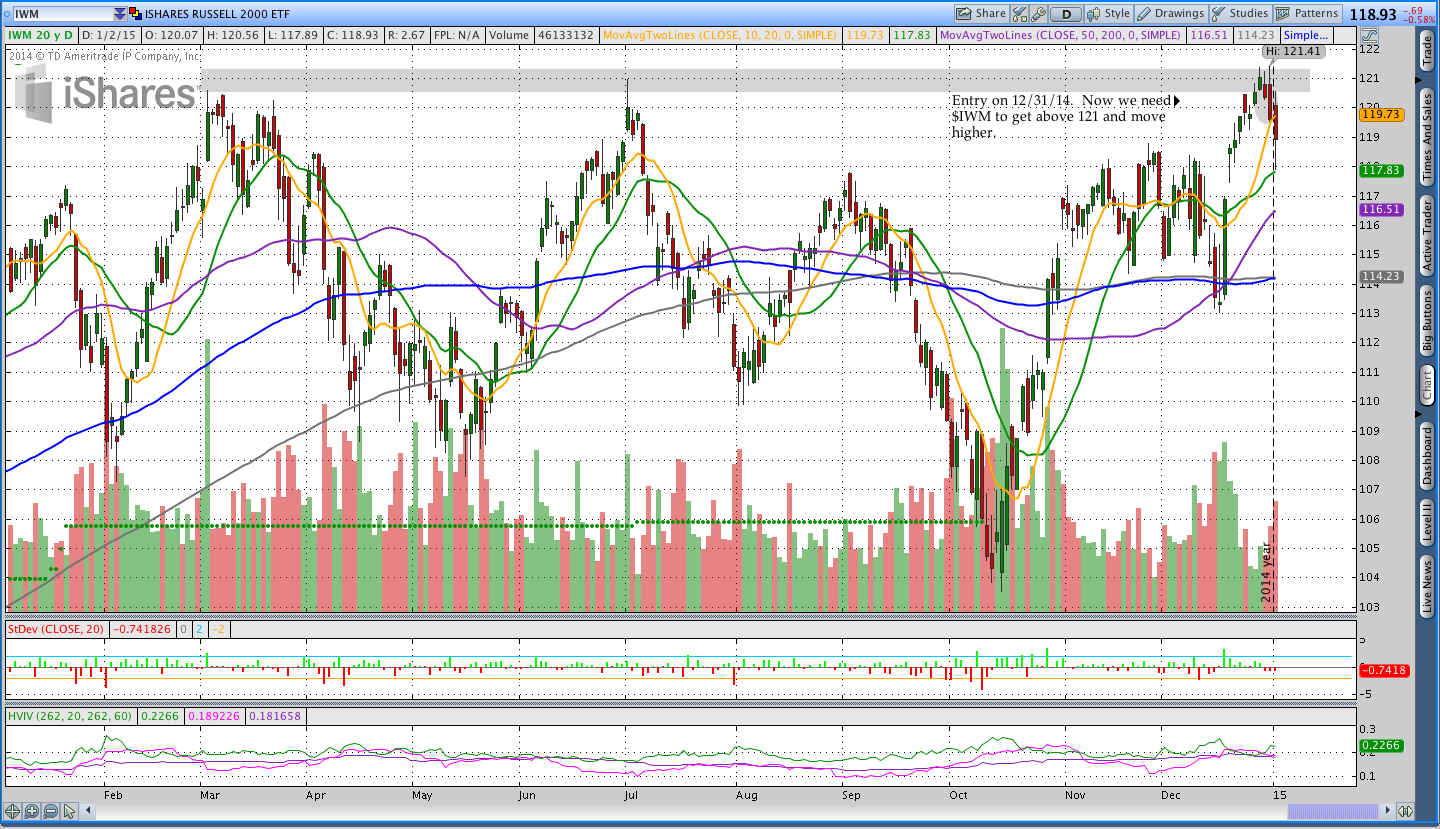Switch to Big Buttons side tab
This screenshot has height=829, width=1440.
pyautogui.click(x=1427, y=322)
